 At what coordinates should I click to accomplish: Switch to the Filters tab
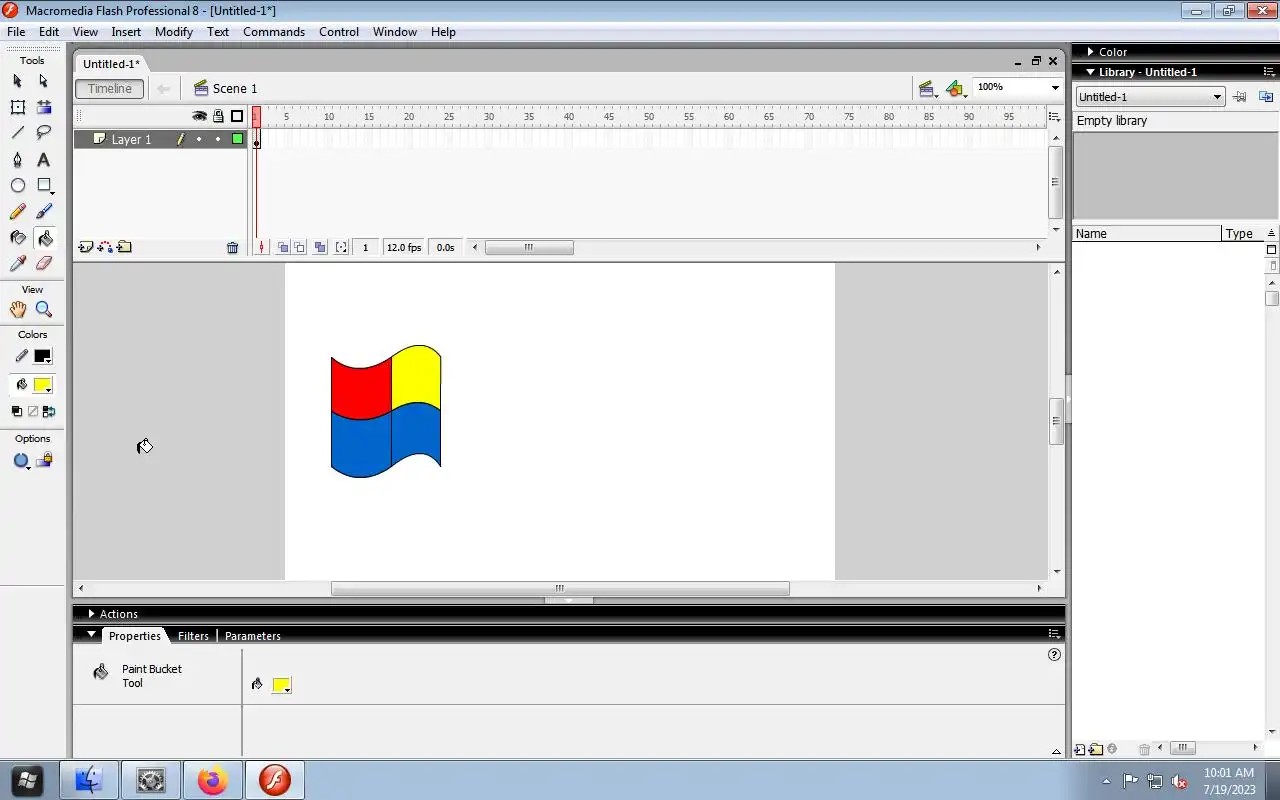(x=193, y=636)
